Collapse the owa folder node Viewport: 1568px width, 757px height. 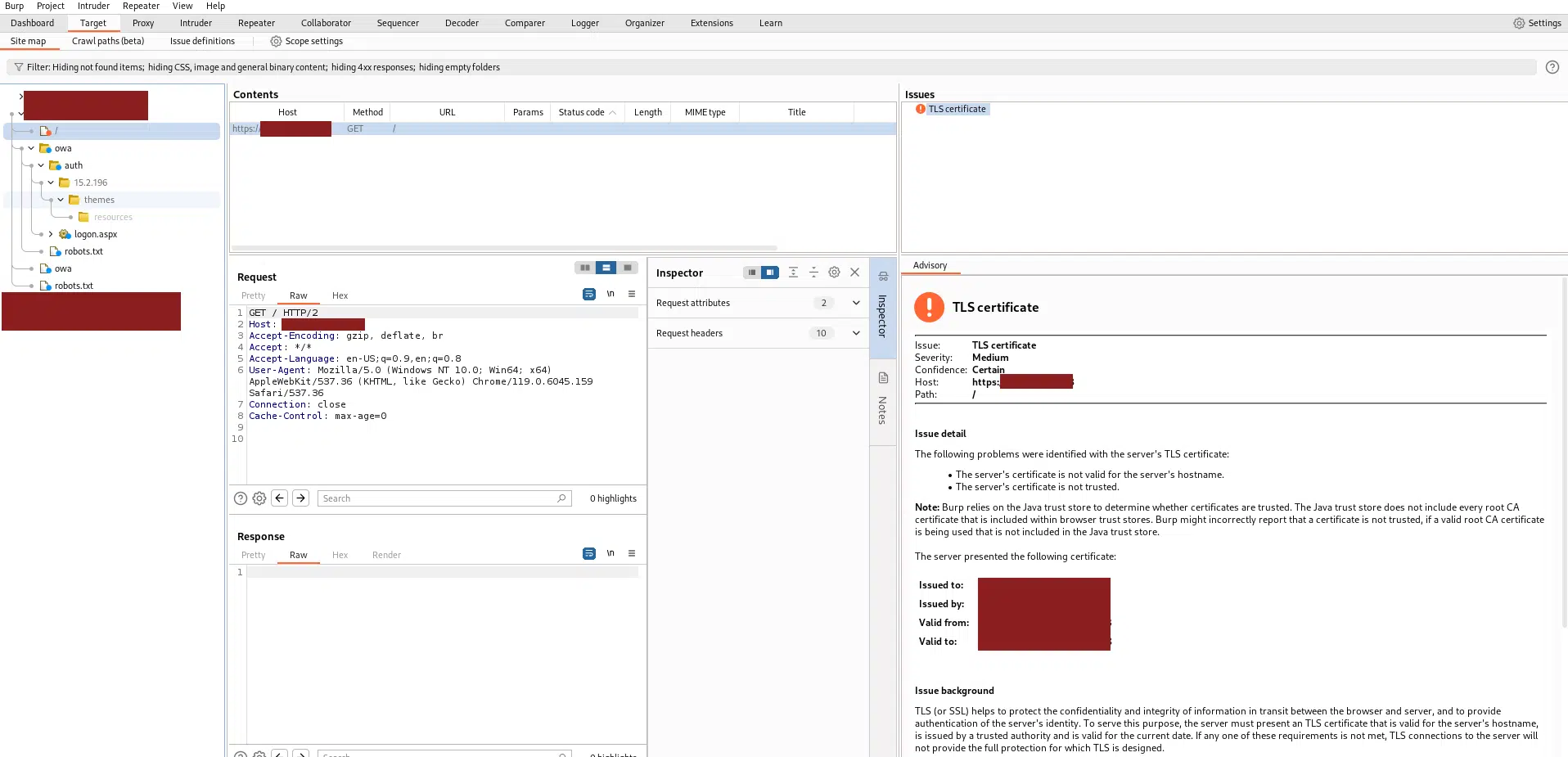click(31, 148)
